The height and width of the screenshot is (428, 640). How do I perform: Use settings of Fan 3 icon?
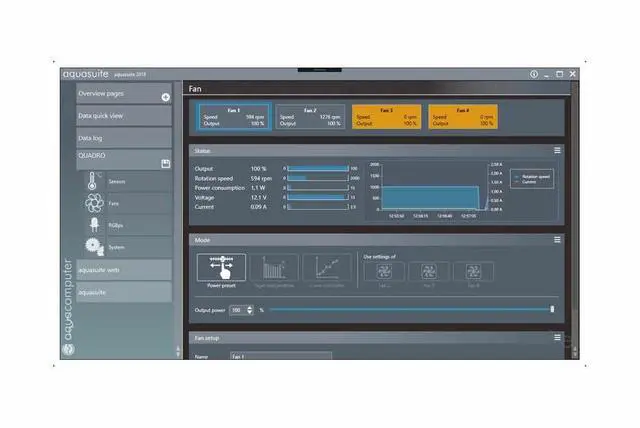coord(429,271)
